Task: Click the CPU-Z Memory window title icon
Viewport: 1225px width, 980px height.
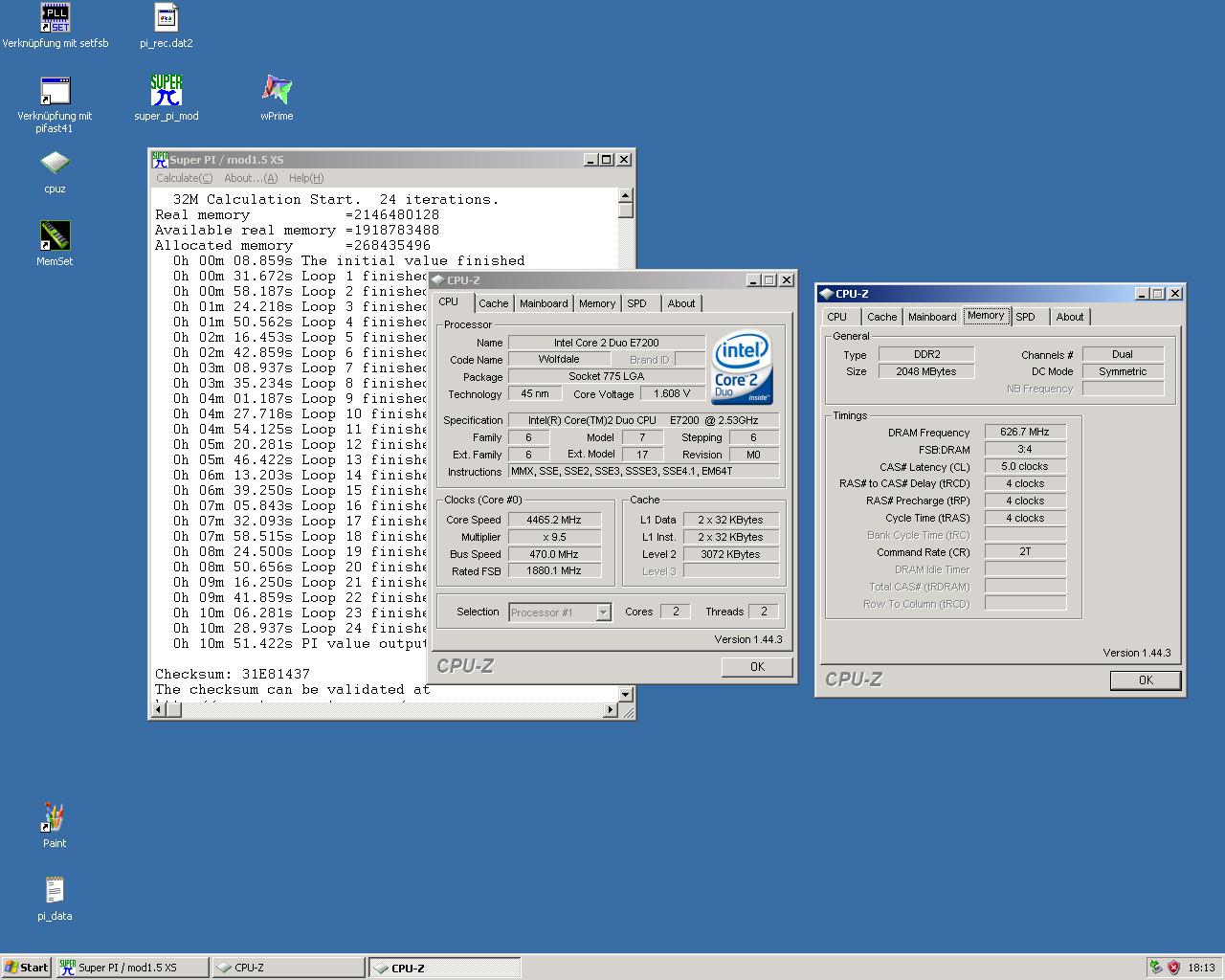Action: 827,294
